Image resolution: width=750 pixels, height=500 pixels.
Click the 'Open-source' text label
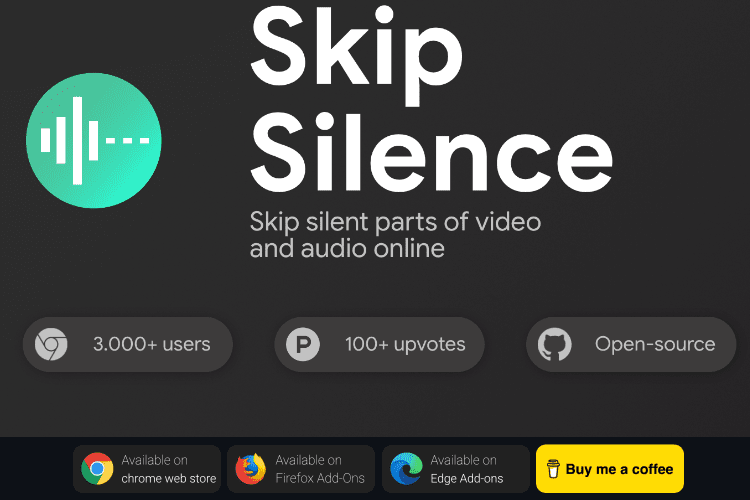click(655, 344)
